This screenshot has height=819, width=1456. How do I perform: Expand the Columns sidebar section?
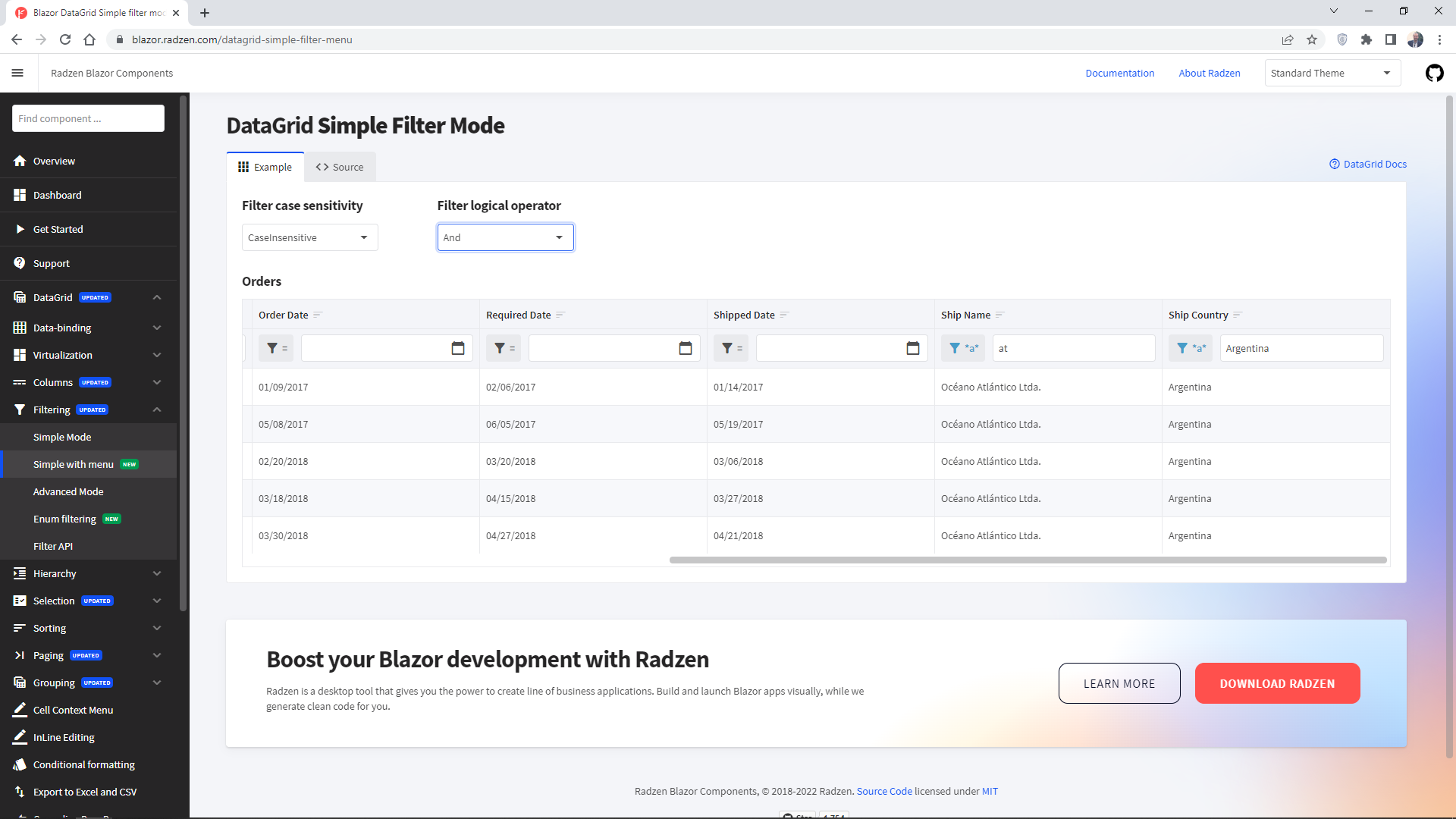[157, 382]
